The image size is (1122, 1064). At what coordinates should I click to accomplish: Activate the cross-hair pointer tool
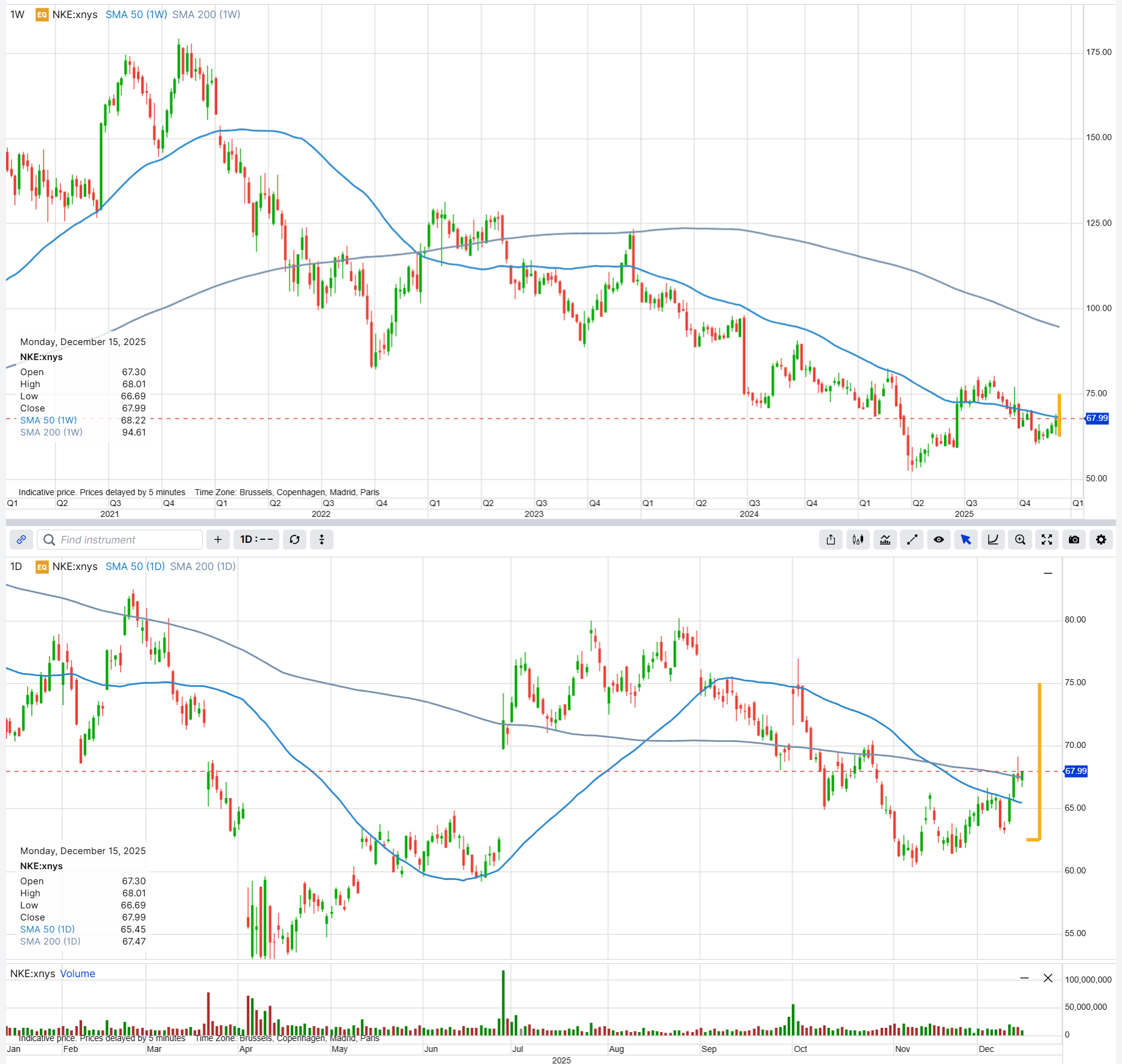966,540
